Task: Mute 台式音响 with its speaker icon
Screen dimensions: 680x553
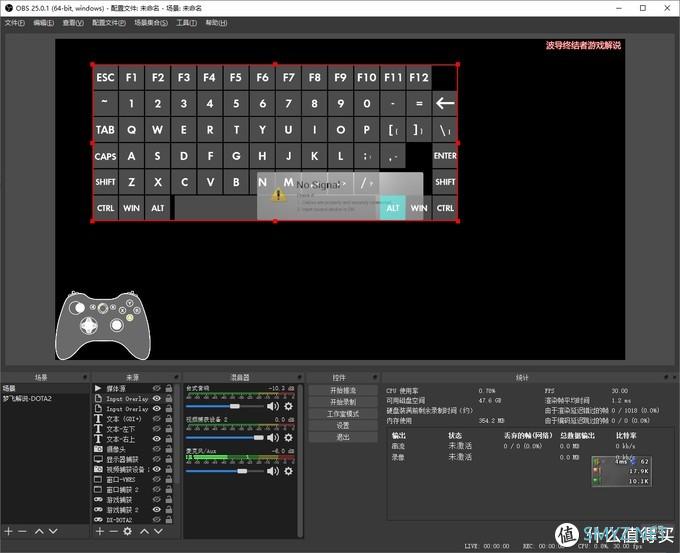Action: click(273, 406)
